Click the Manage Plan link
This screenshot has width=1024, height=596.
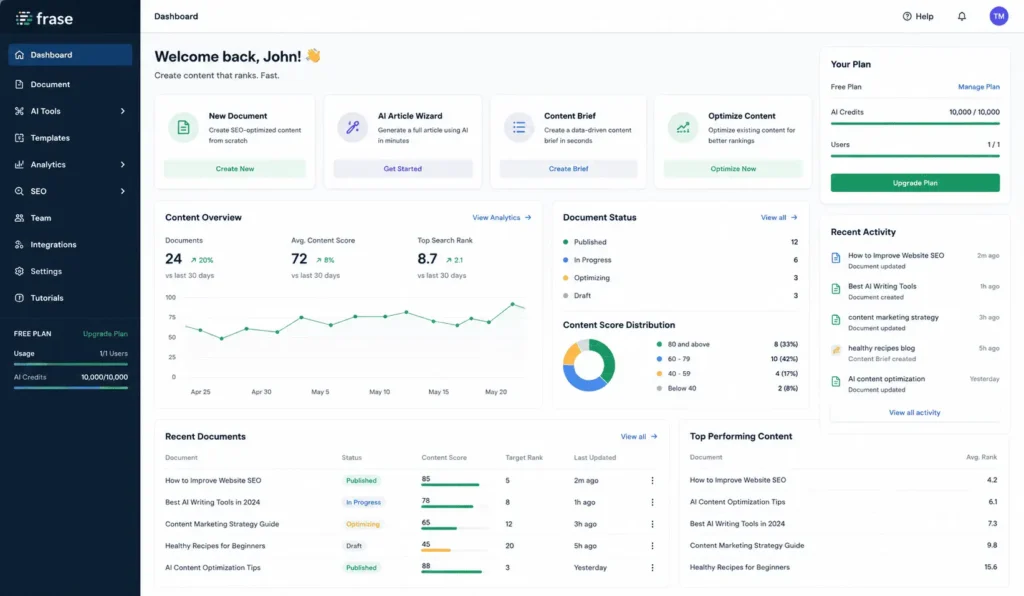click(978, 87)
